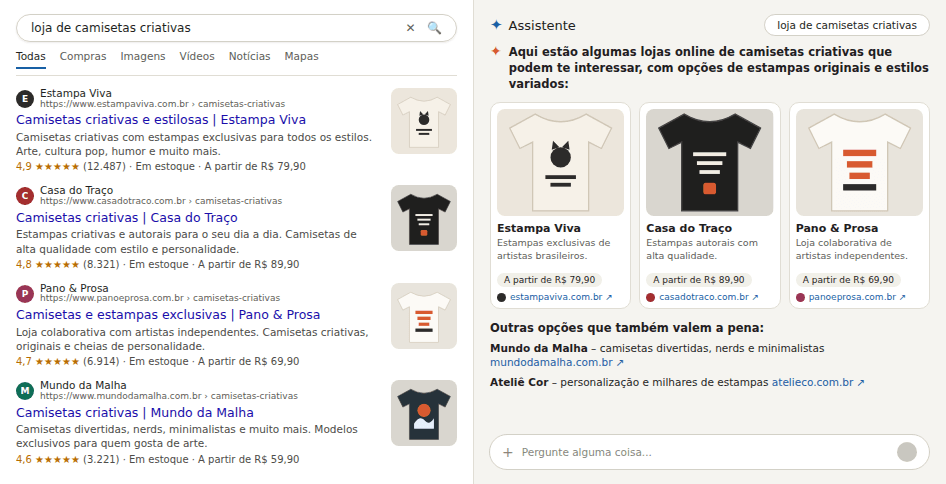Click the 'Mundo da Malha' bold name in other options
The width and height of the screenshot is (946, 484).
tap(539, 349)
